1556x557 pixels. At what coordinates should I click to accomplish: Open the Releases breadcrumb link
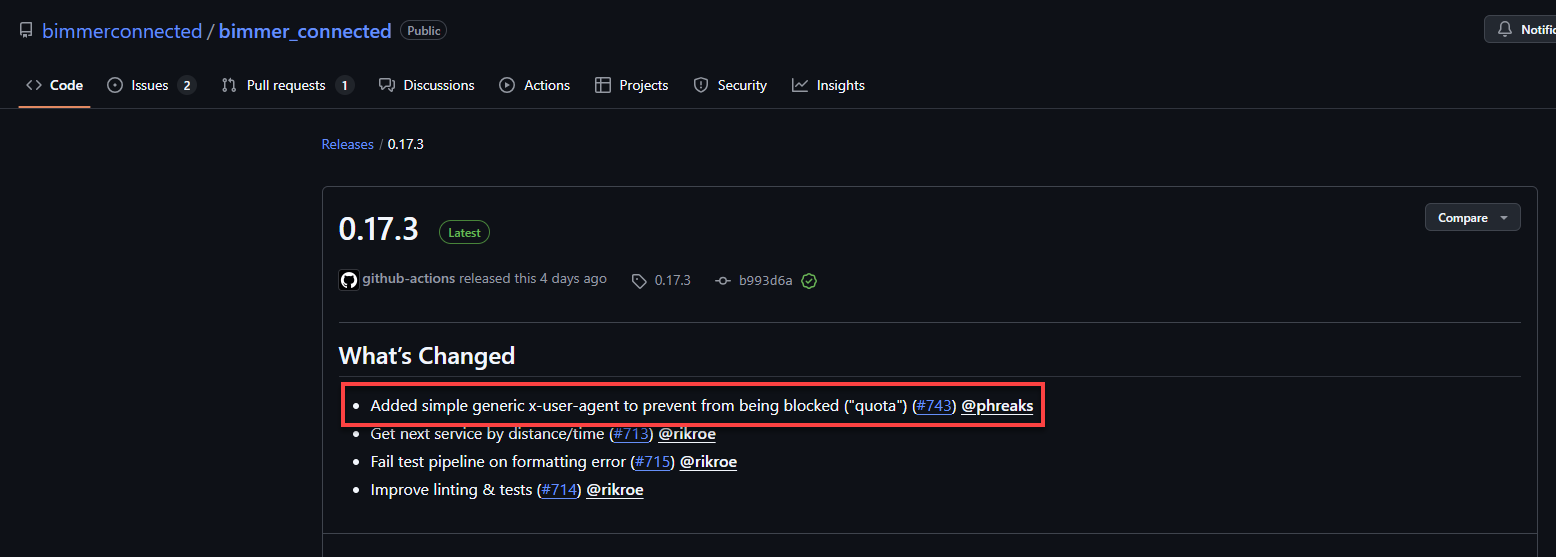pyautogui.click(x=347, y=144)
